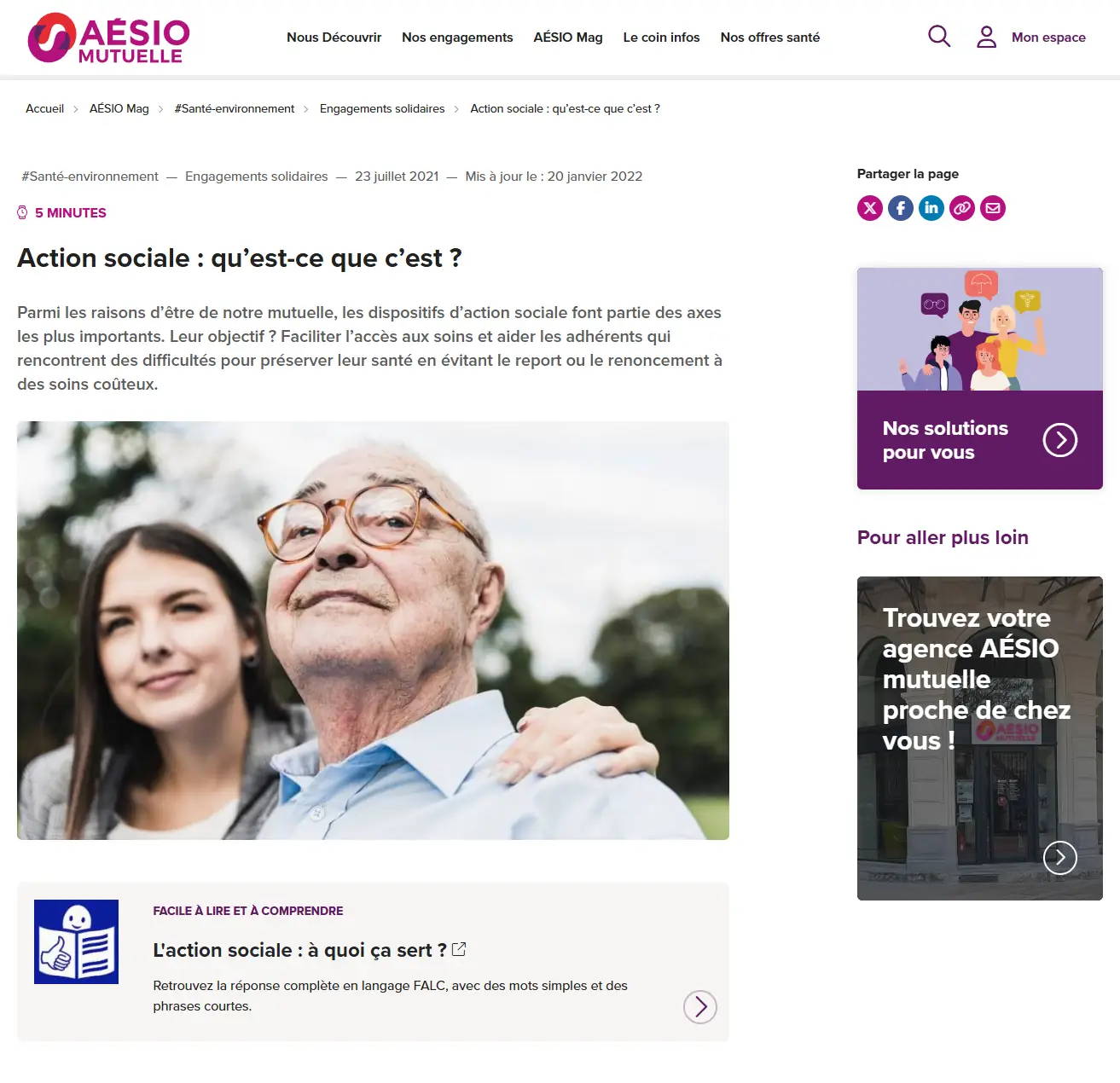
Task: Click the FALC article arrow button
Action: pyautogui.click(x=700, y=1007)
